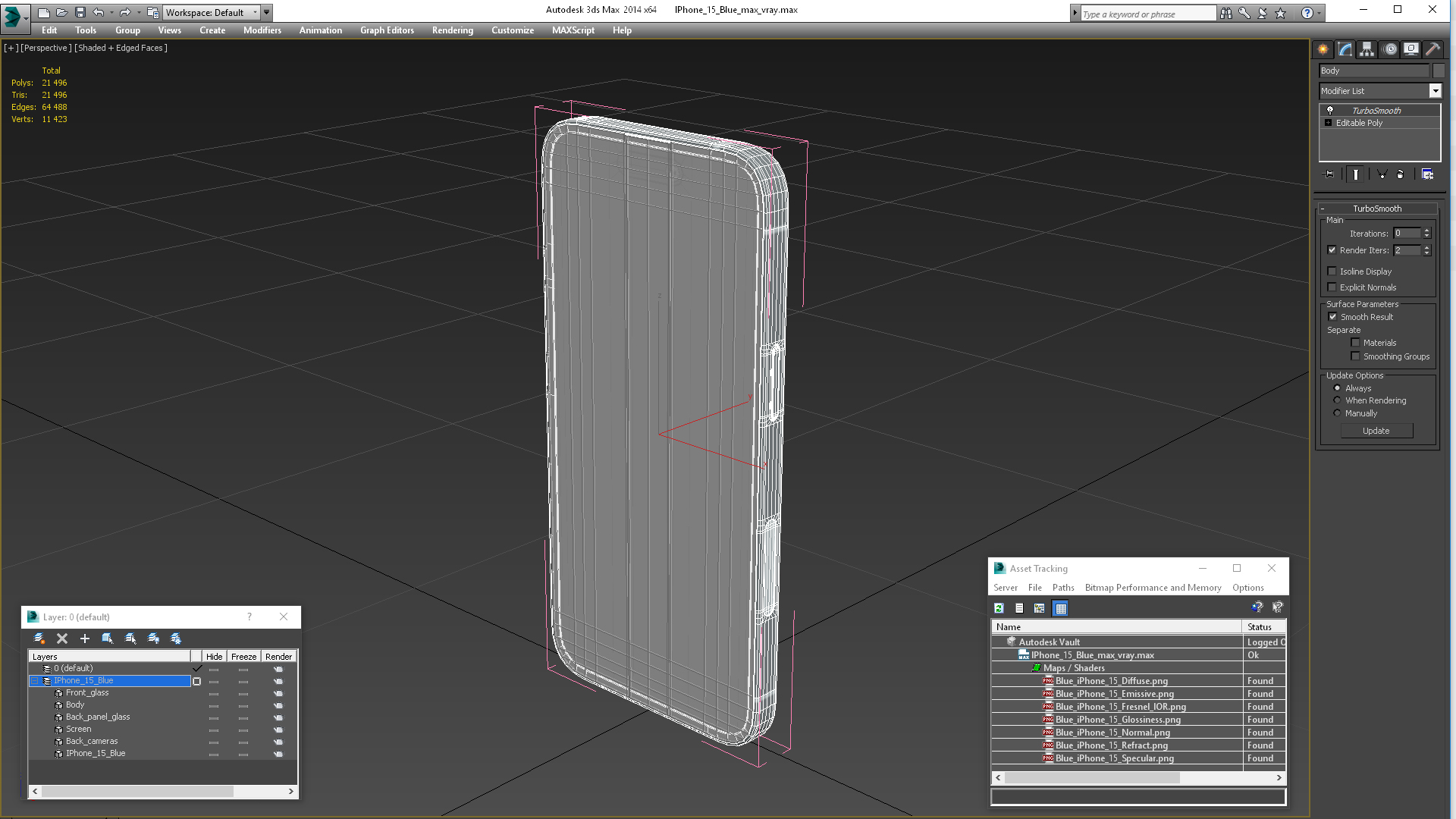Viewport: 1456px width, 819px height.
Task: Open quick access toolbar customize arrow
Action: pyautogui.click(x=267, y=12)
